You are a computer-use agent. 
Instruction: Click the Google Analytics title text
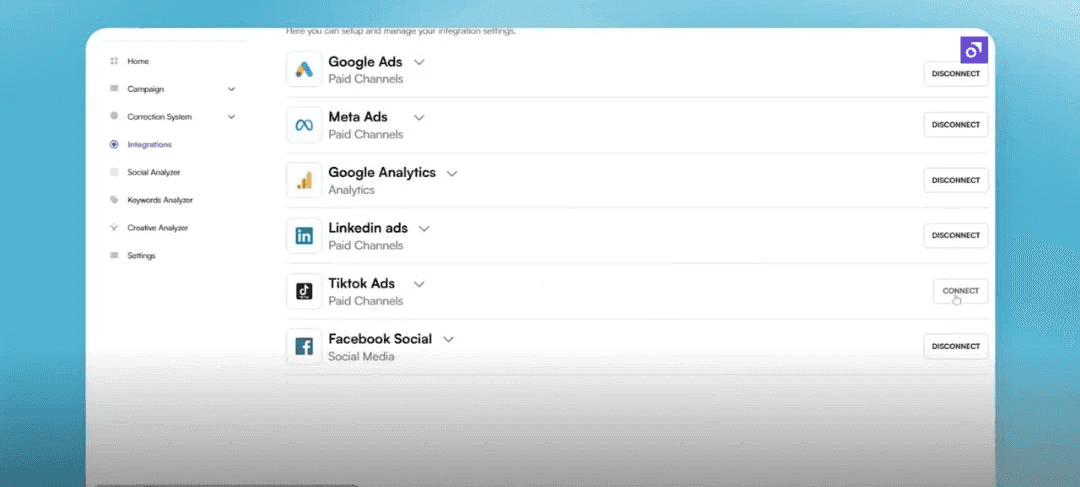click(x=382, y=172)
